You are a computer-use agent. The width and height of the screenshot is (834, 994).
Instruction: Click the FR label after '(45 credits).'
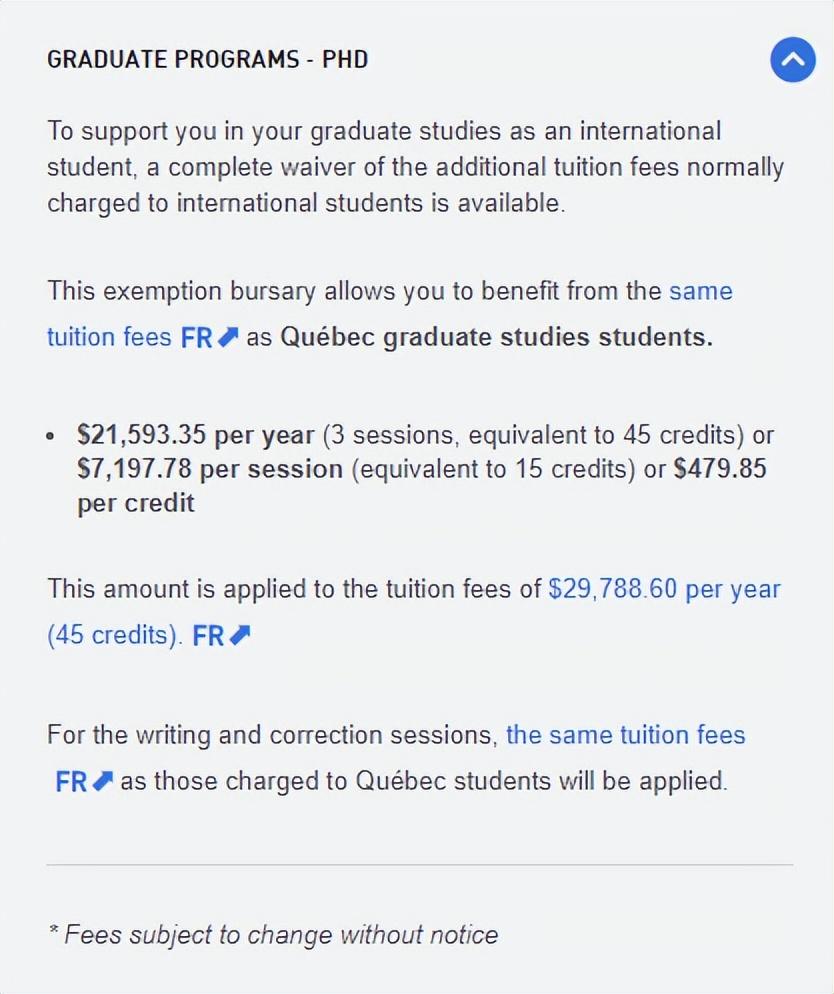pos(208,635)
